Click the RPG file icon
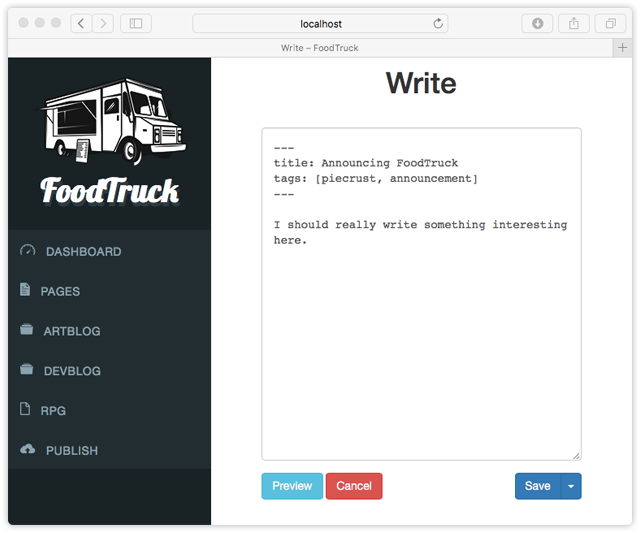 pos(25,409)
